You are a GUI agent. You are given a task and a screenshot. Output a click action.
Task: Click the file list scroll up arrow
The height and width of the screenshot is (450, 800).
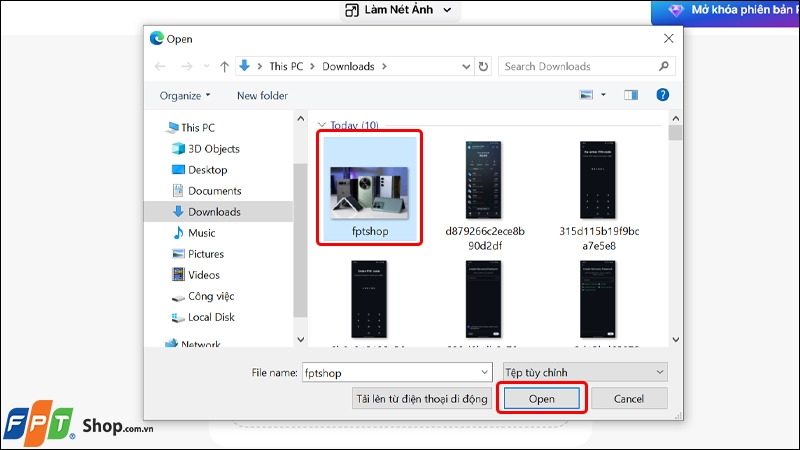(676, 119)
